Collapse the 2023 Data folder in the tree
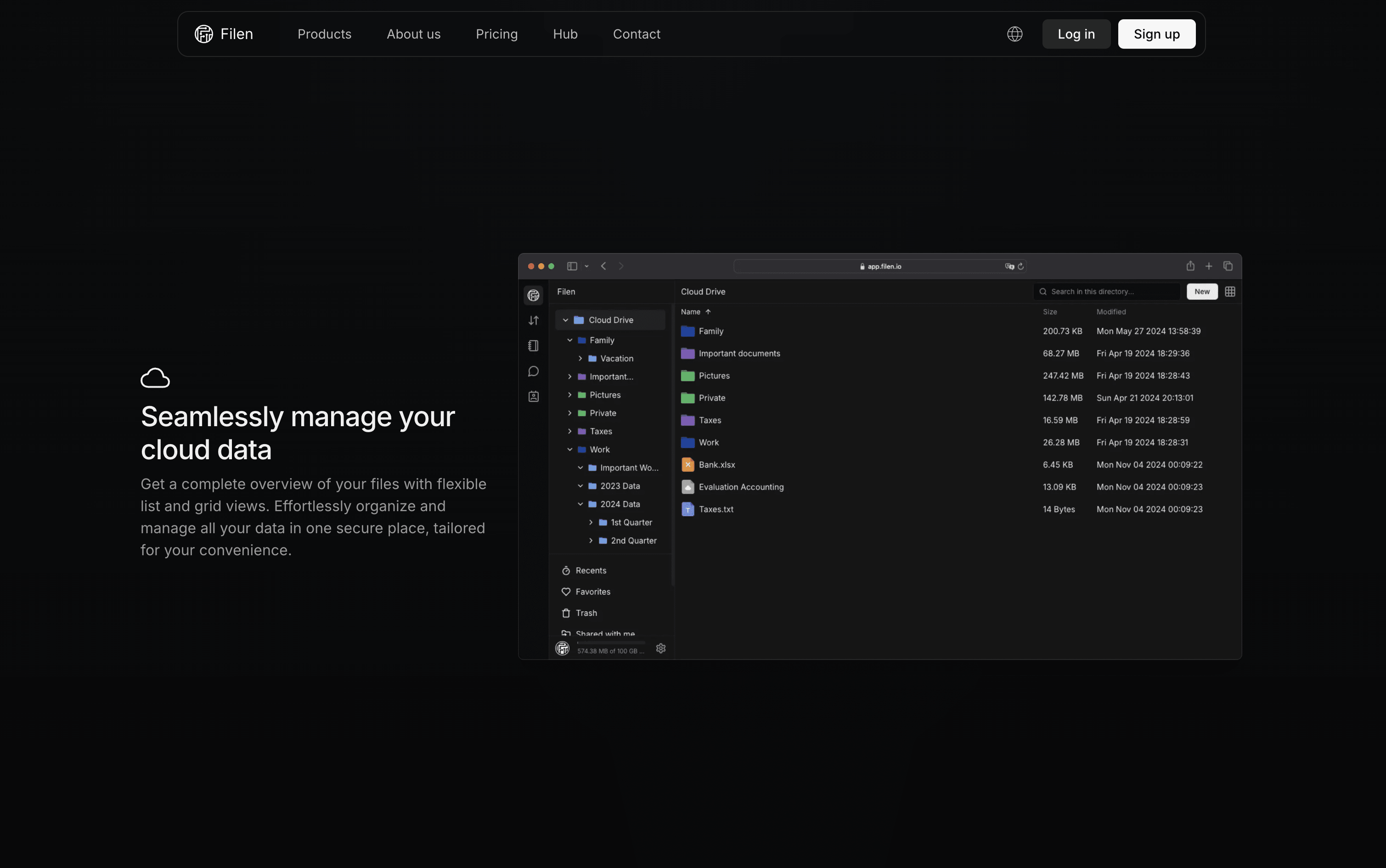The height and width of the screenshot is (868, 1386). click(x=580, y=486)
